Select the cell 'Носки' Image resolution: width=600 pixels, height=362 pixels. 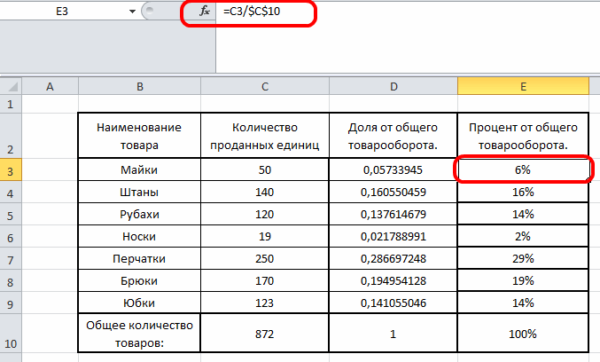(x=139, y=236)
